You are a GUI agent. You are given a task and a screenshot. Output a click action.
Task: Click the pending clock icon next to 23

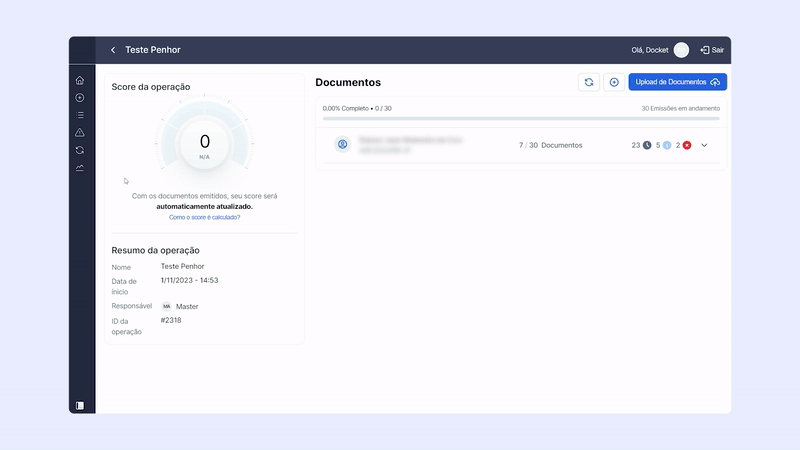point(647,145)
